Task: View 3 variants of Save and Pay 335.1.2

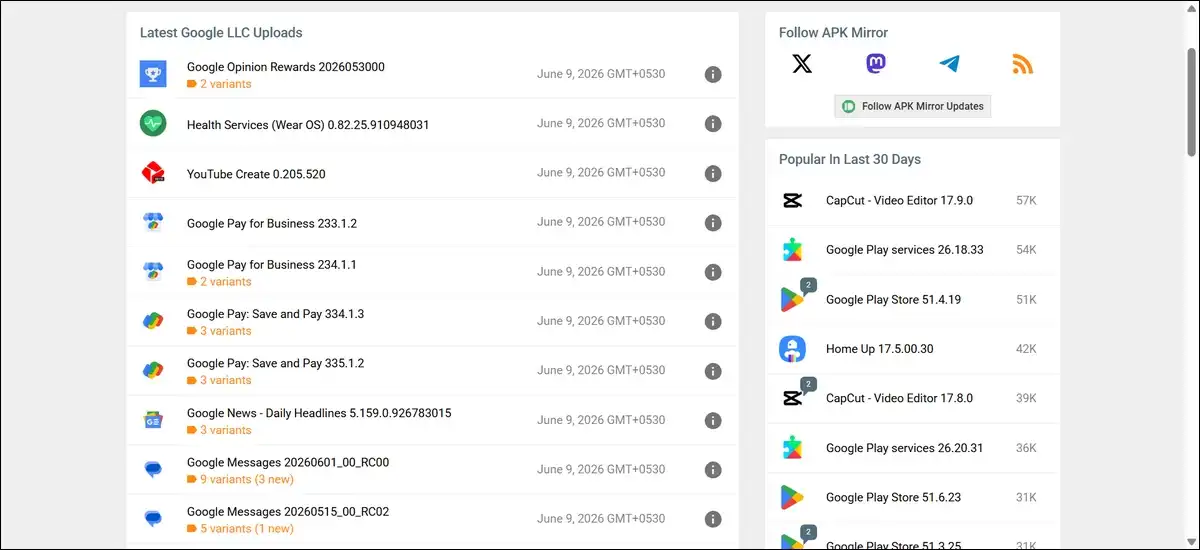Action: (x=219, y=380)
